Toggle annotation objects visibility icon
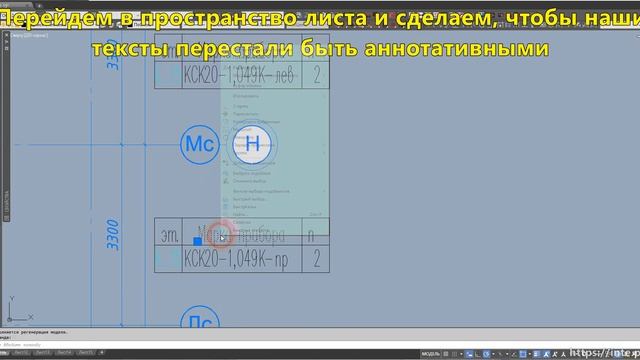The height and width of the screenshot is (360, 640). (546, 354)
